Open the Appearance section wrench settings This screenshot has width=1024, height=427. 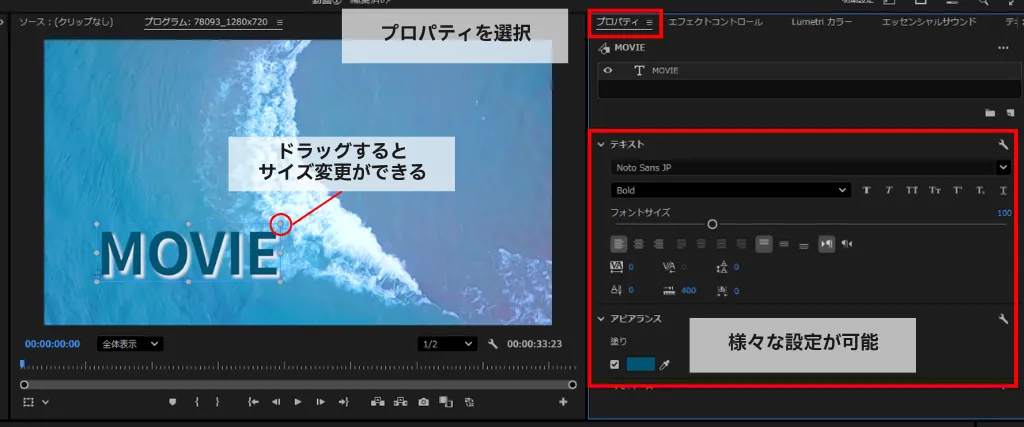[x=1004, y=319]
